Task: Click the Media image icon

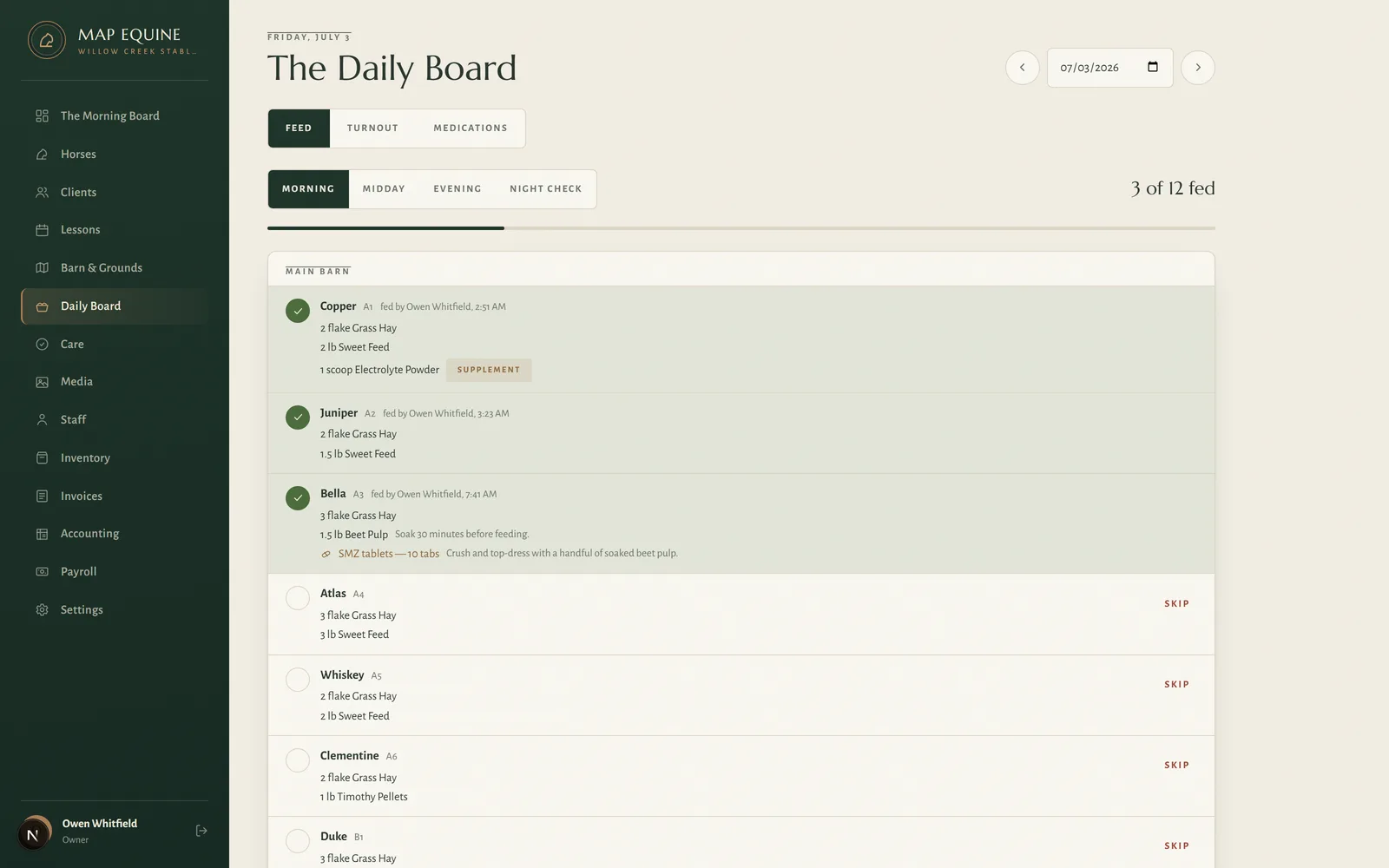Action: coord(42,382)
